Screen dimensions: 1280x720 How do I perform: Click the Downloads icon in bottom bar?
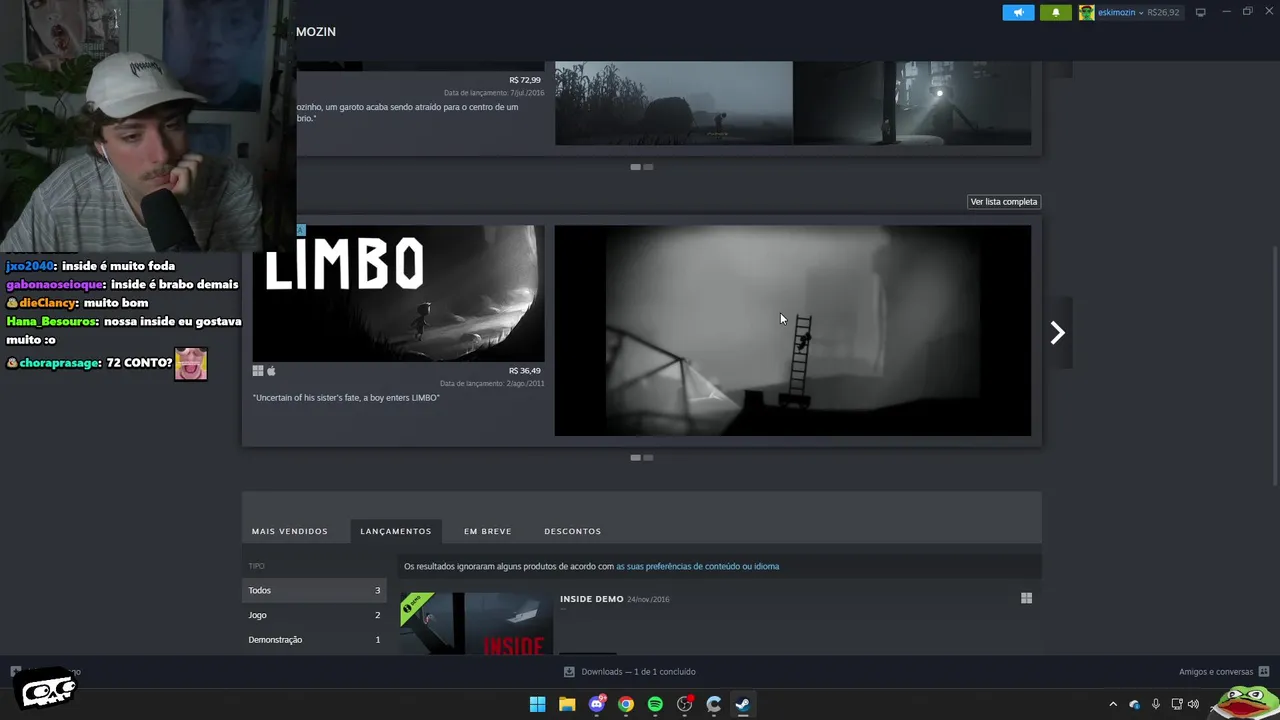click(x=569, y=672)
